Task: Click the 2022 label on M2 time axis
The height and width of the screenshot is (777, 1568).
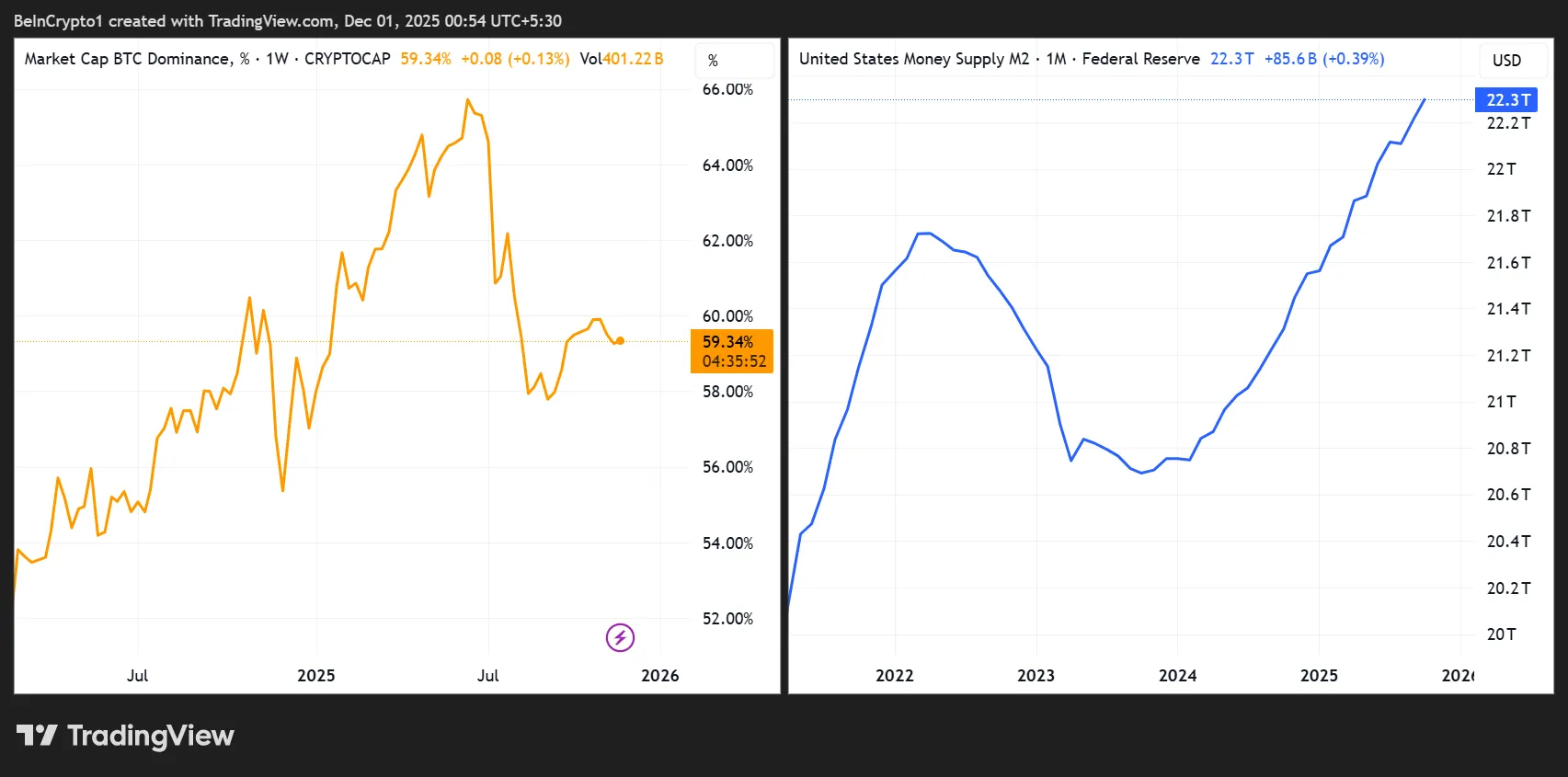Action: coord(894,676)
